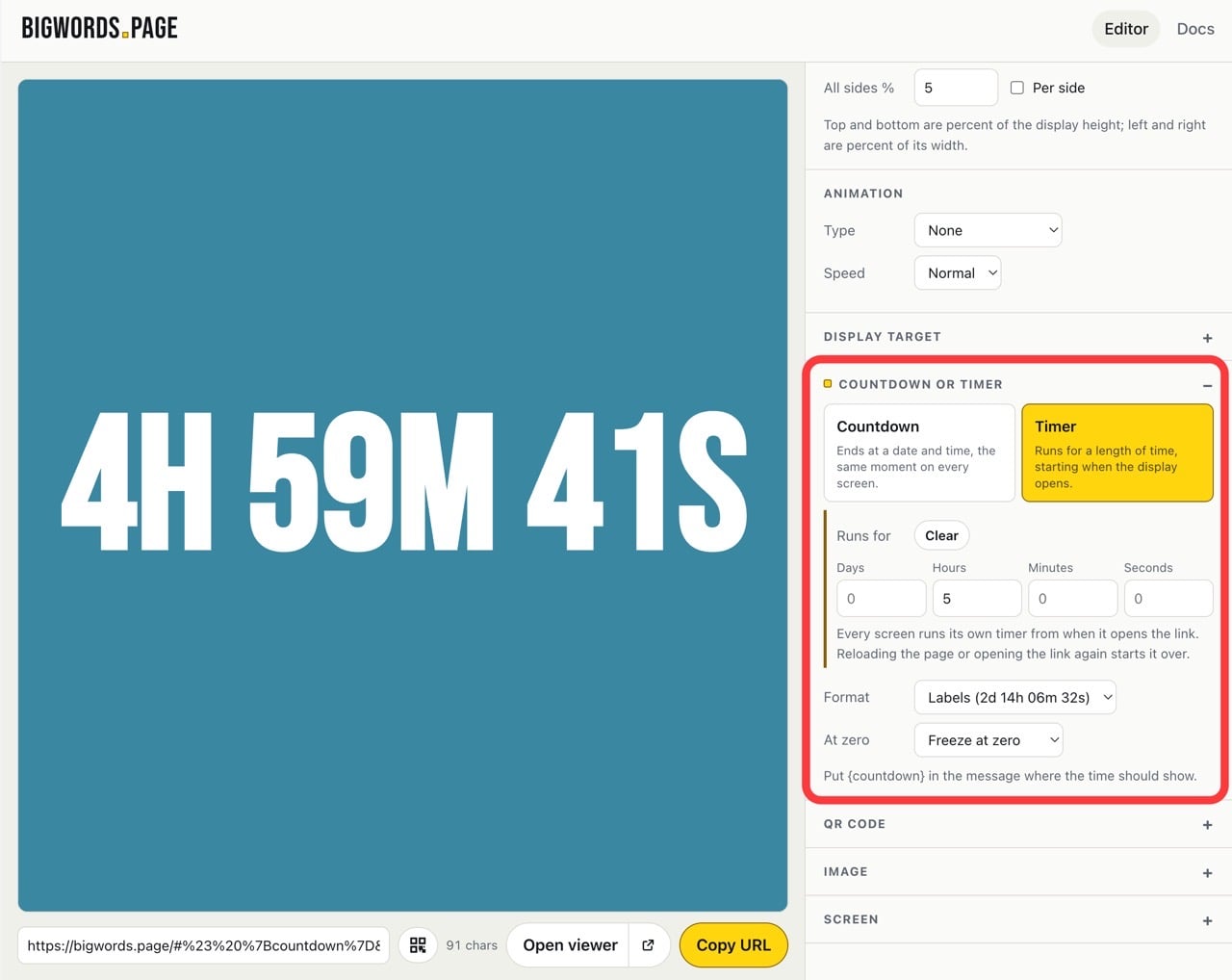Collapse Countdown or Timer section
The image size is (1232, 980).
click(1207, 385)
